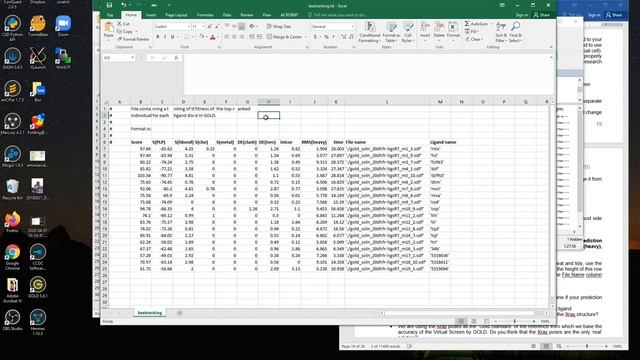Click the Copy command in Clipboard group
The height and width of the screenshot is (360, 640).
pos(125,31)
